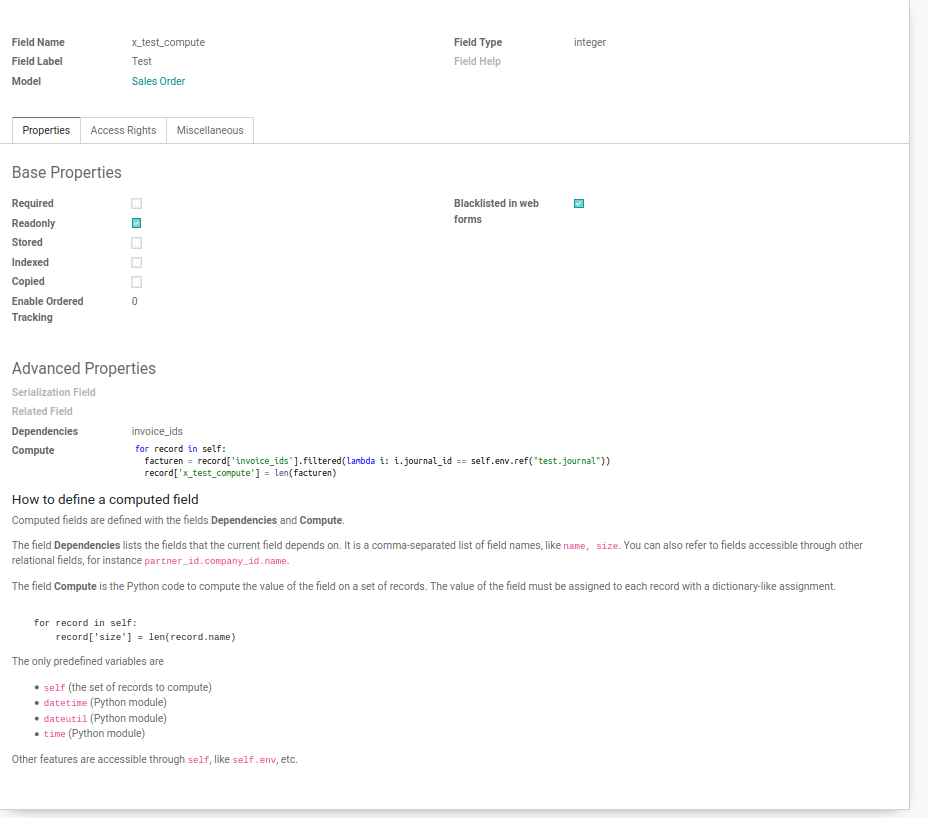Screen dimensions: 928x818
Task: Uncheck Blacklisted in web forms
Action: pyautogui.click(x=578, y=203)
